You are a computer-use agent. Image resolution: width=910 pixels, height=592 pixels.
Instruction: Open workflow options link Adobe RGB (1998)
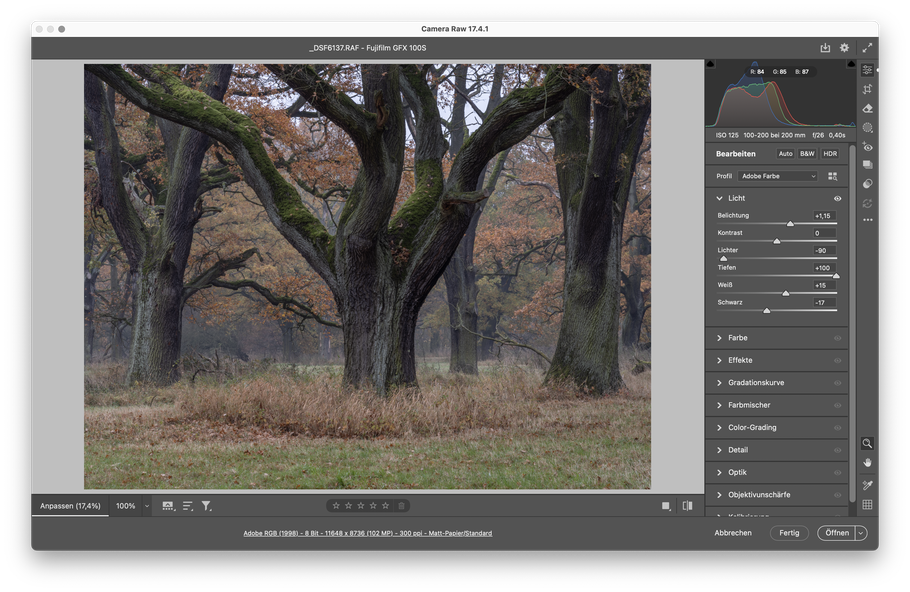[367, 533]
